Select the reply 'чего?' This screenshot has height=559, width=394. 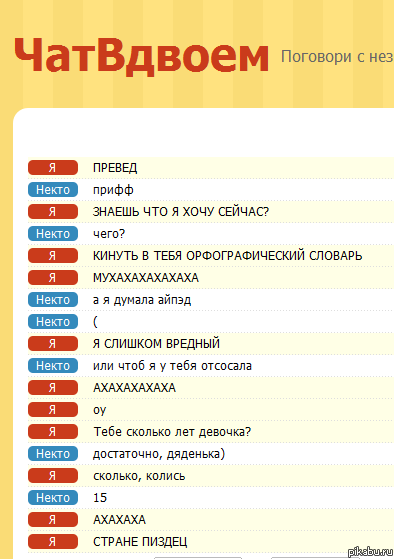point(109,234)
